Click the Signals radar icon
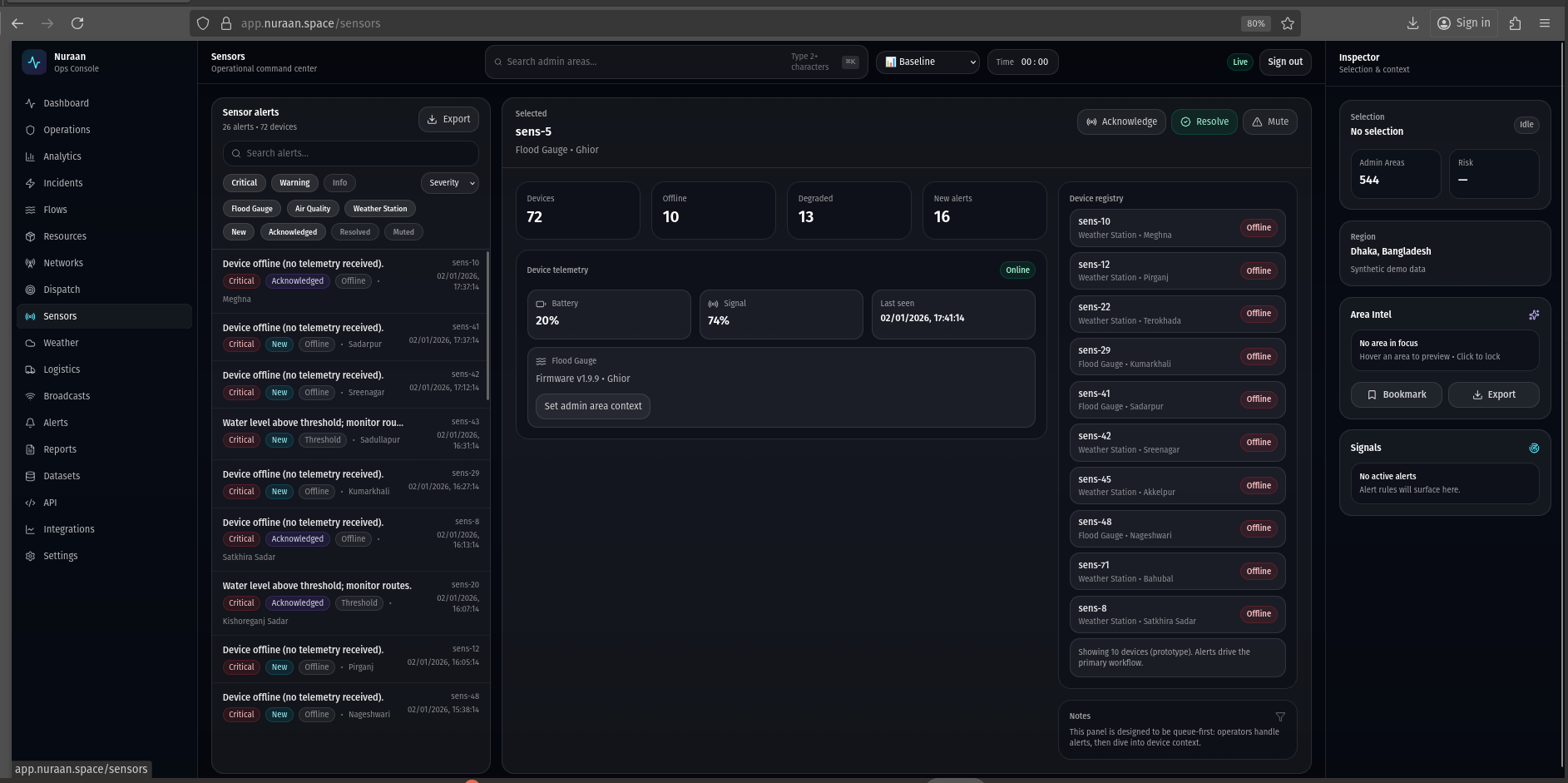Viewport: 1568px width, 783px height. [1533, 448]
